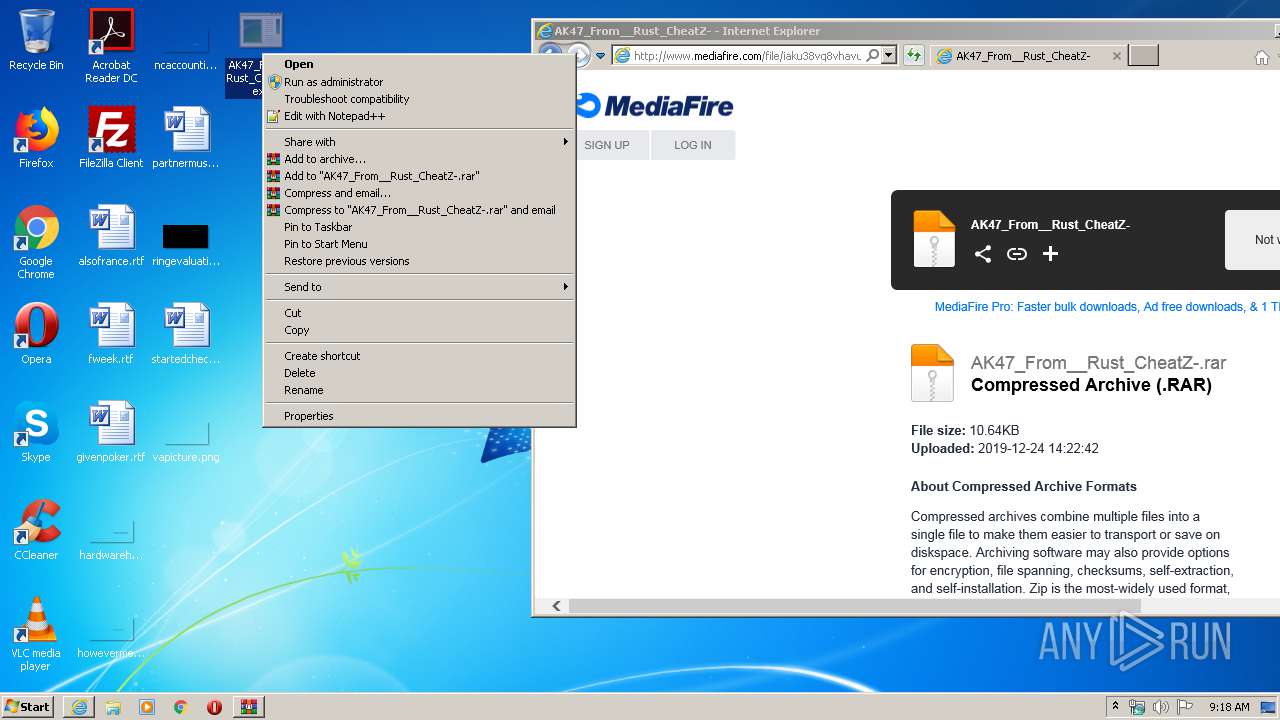Screen dimensions: 1280x720
Task: Launch Google Chrome desktop shortcut
Action: click(x=36, y=242)
